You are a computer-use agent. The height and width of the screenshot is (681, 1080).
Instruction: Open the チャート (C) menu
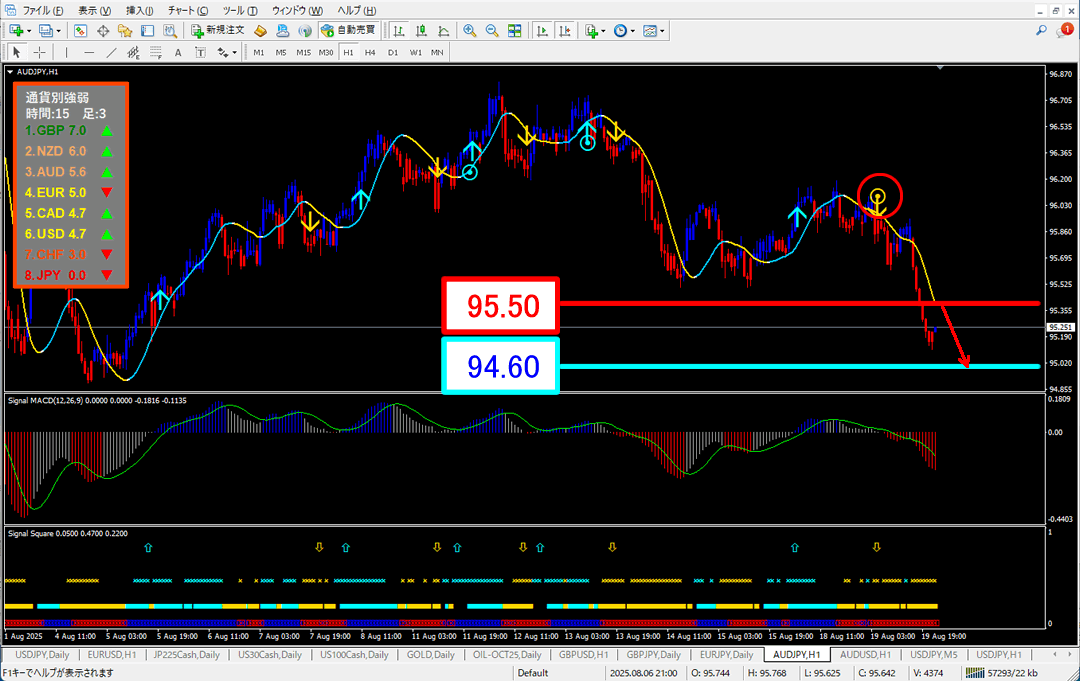coord(188,10)
